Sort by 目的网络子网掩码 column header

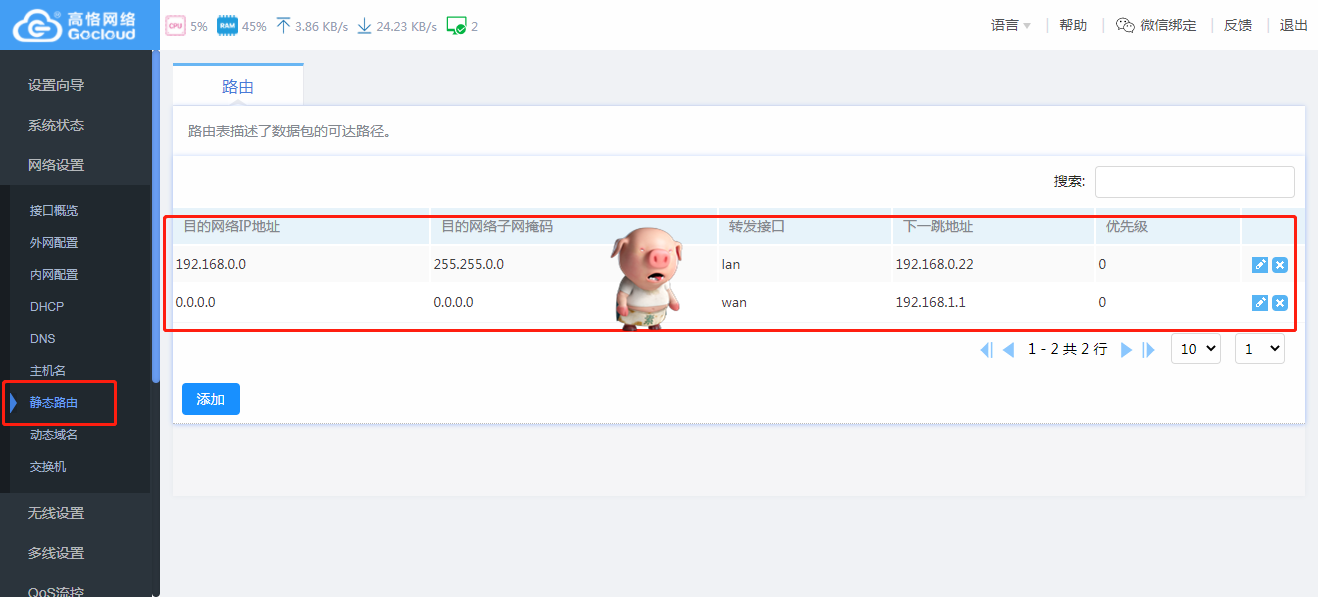point(497,226)
